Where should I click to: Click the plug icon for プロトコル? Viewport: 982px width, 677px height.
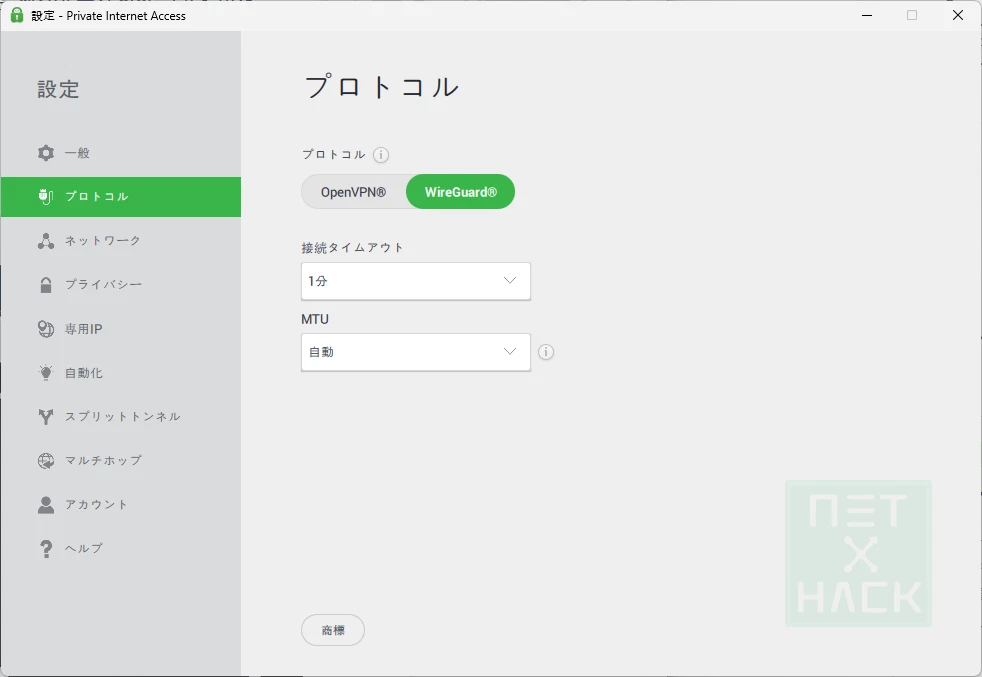(46, 196)
